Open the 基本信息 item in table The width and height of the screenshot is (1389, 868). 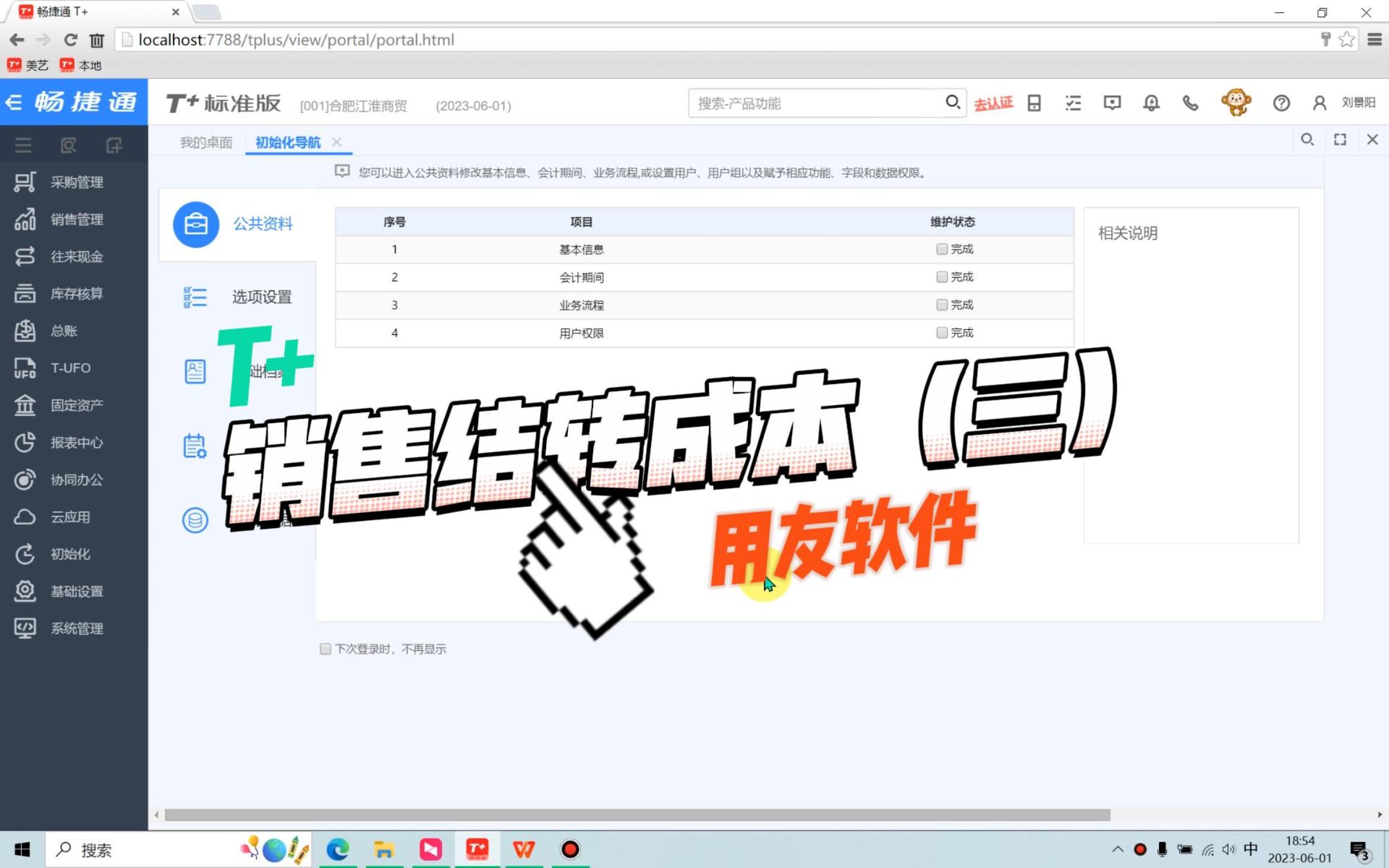(x=581, y=250)
